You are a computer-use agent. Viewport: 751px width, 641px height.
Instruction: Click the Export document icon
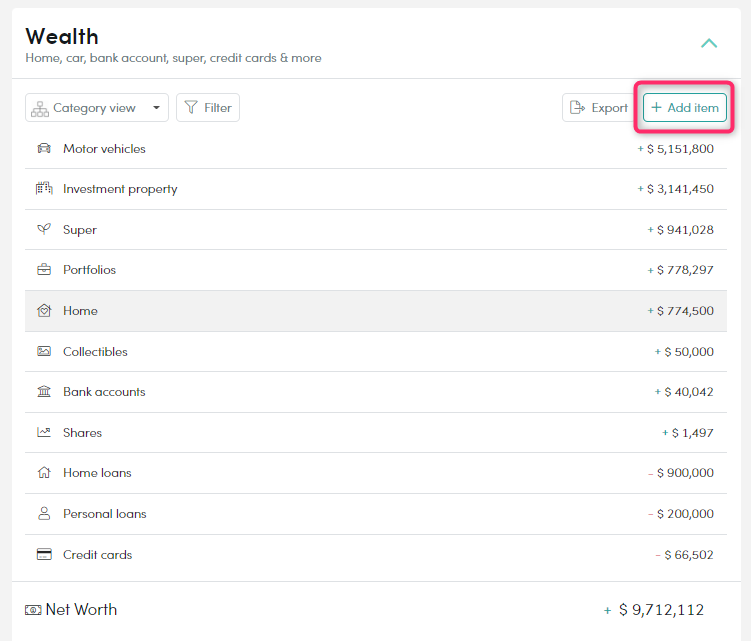[x=577, y=107]
